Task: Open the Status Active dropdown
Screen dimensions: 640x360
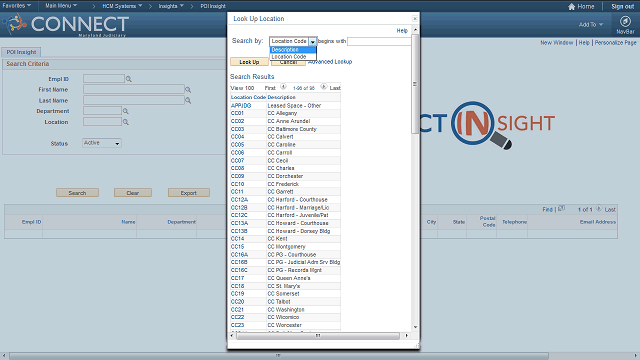Action: tap(102, 143)
